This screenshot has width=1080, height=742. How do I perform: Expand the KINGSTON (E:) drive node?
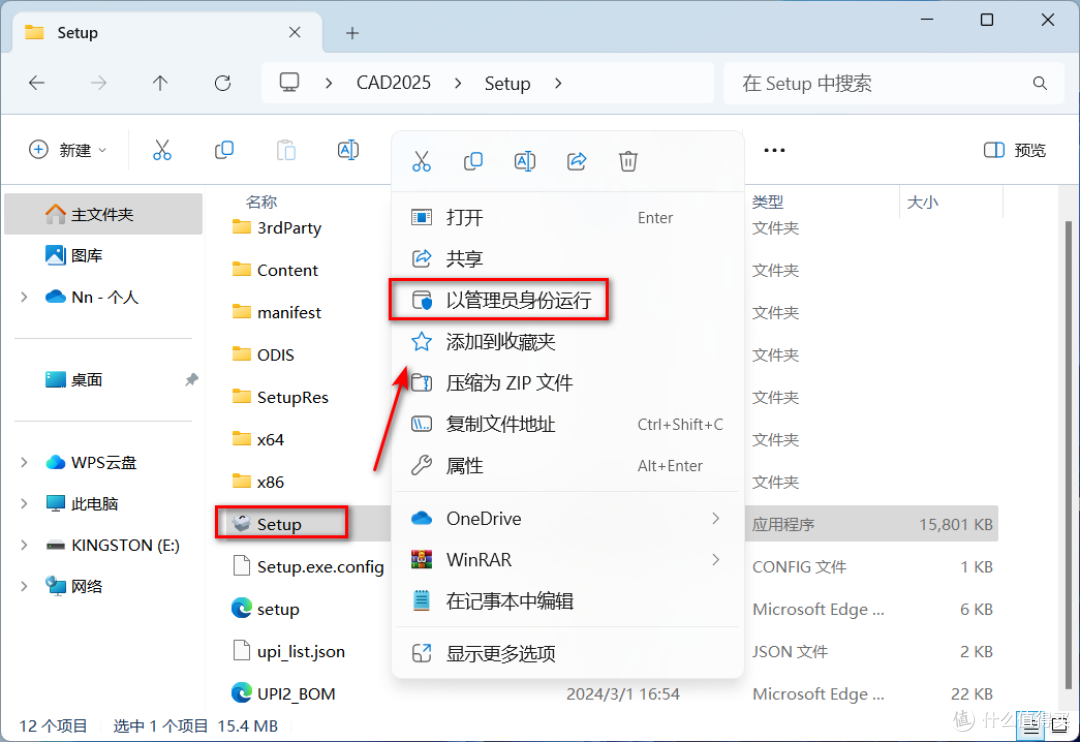[24, 545]
